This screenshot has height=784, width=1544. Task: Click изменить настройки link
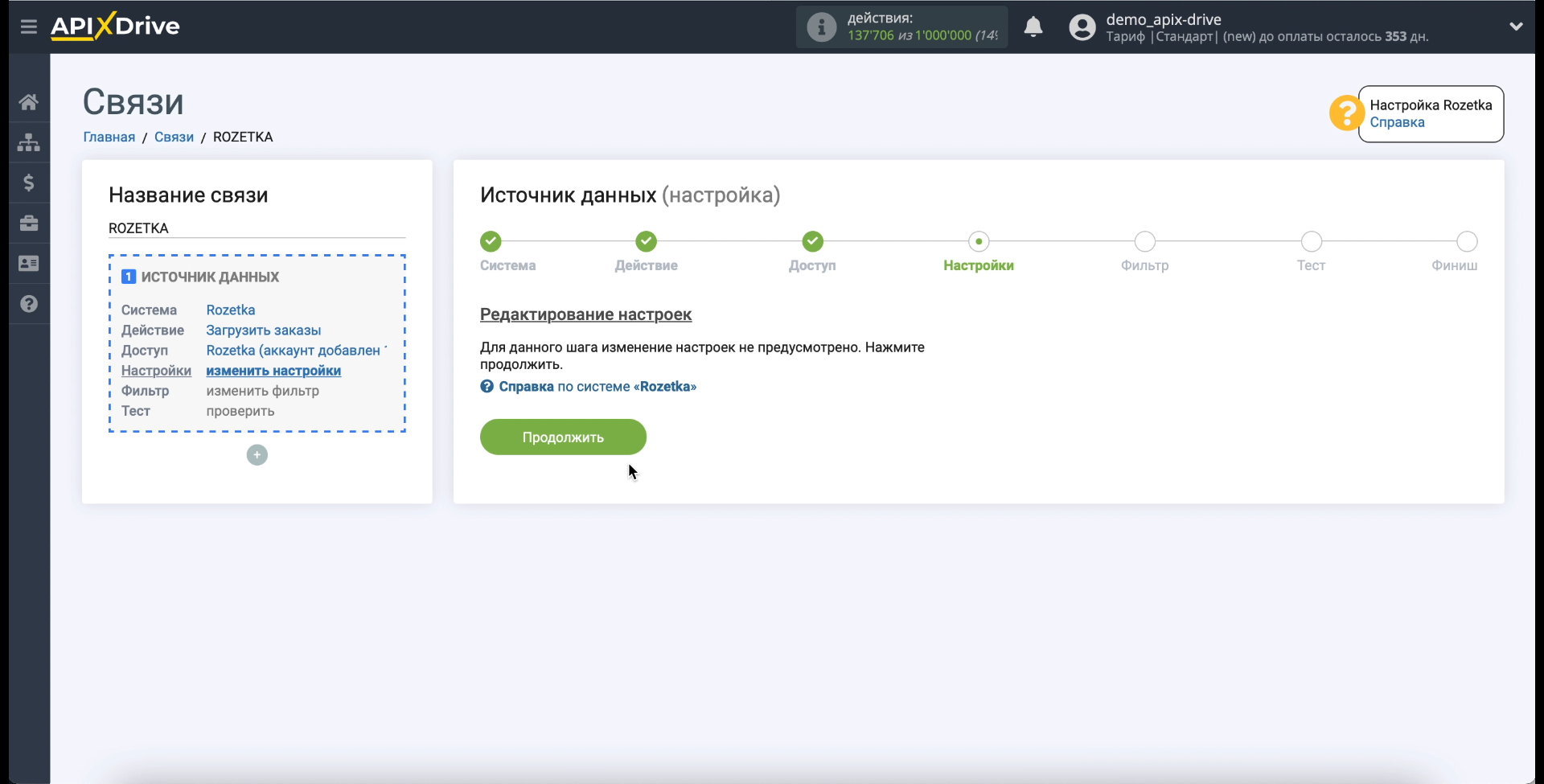273,371
